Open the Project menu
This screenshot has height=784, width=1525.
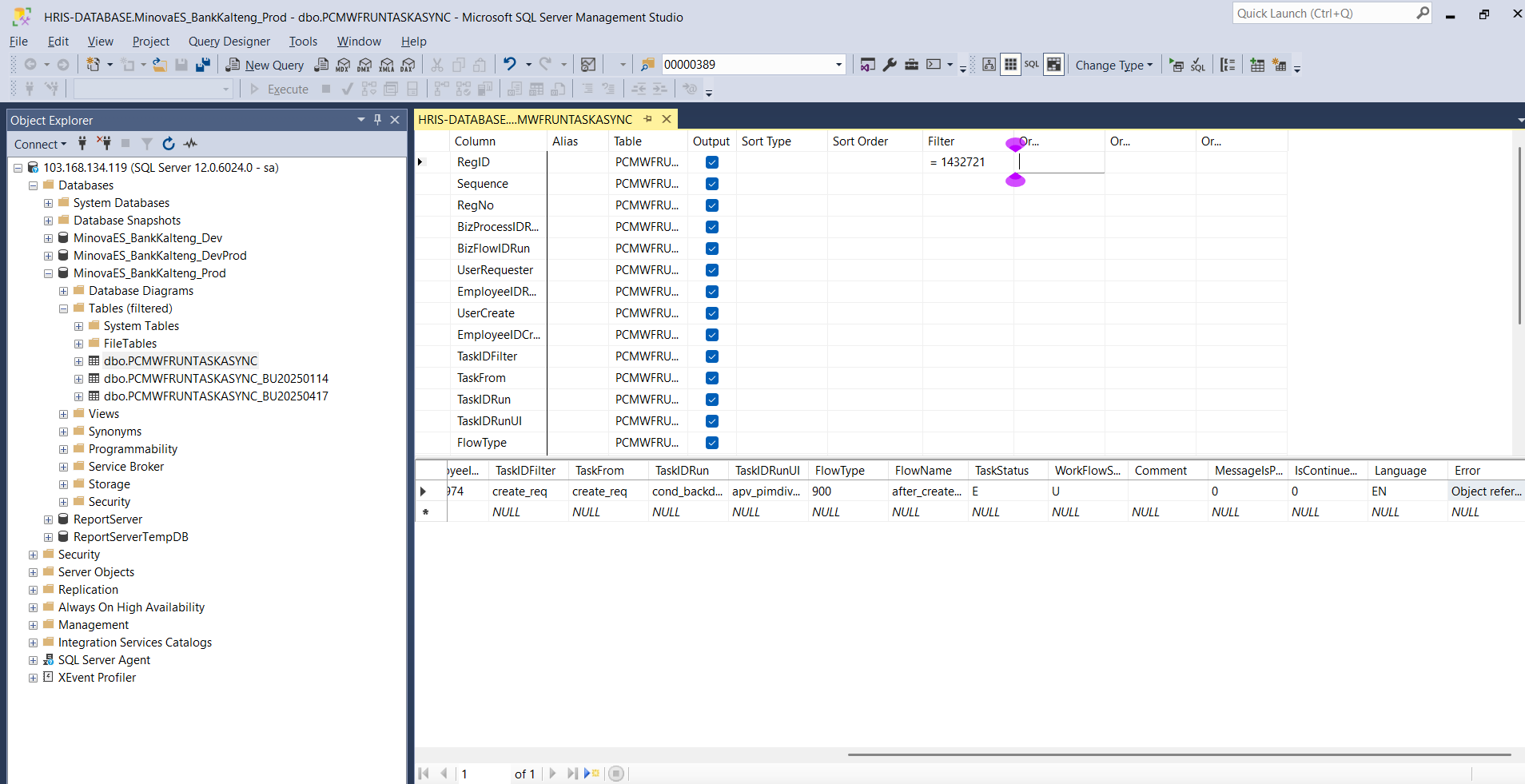coord(151,42)
